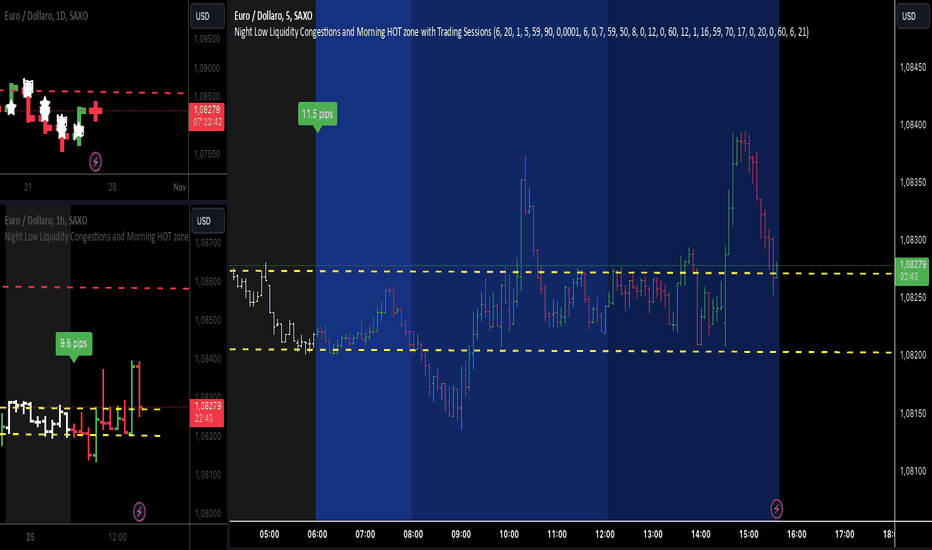Click the 1,08450 price level on main axis
932x550 pixels.
click(913, 67)
